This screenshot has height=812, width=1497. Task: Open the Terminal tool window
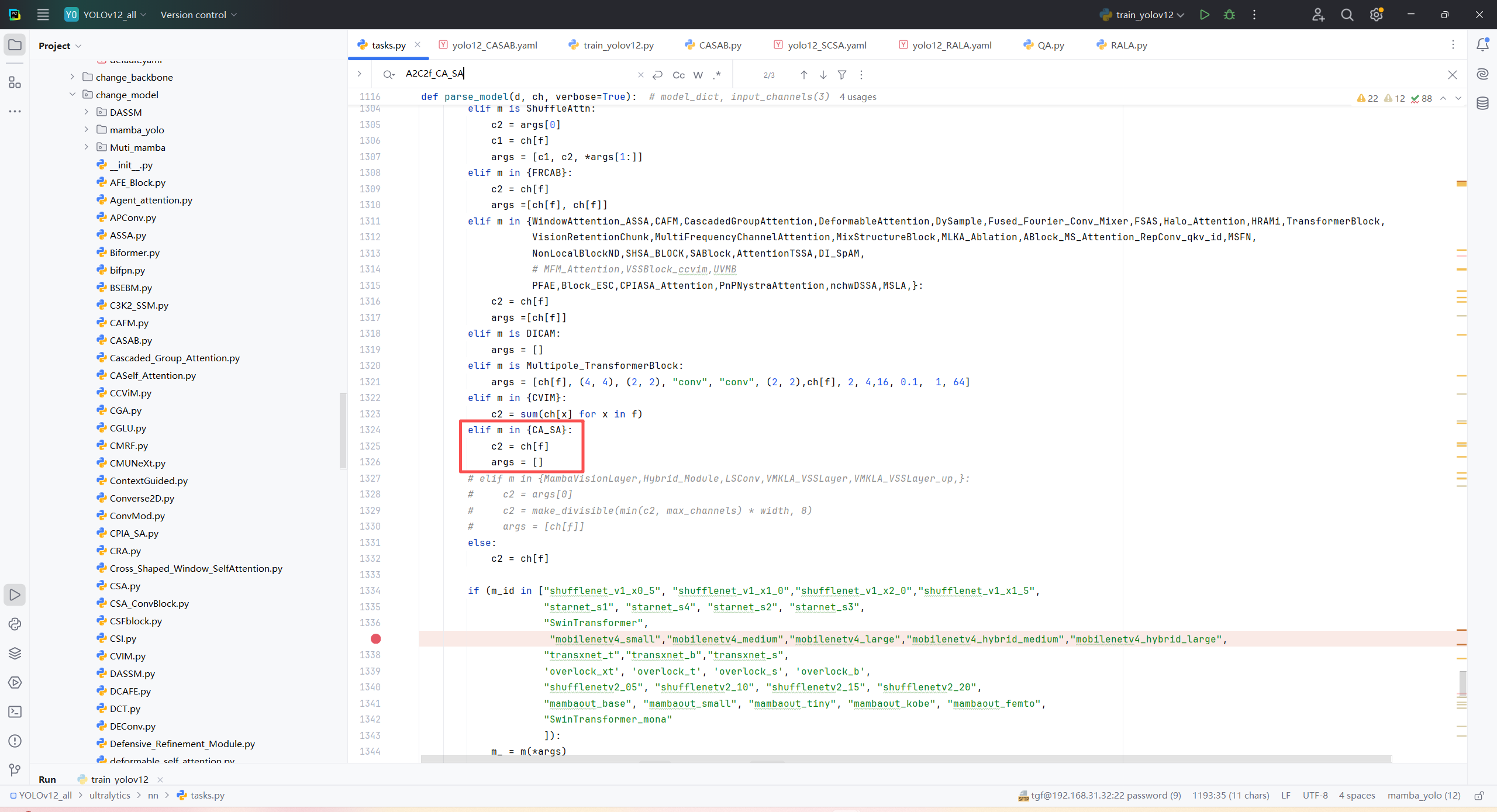point(15,711)
